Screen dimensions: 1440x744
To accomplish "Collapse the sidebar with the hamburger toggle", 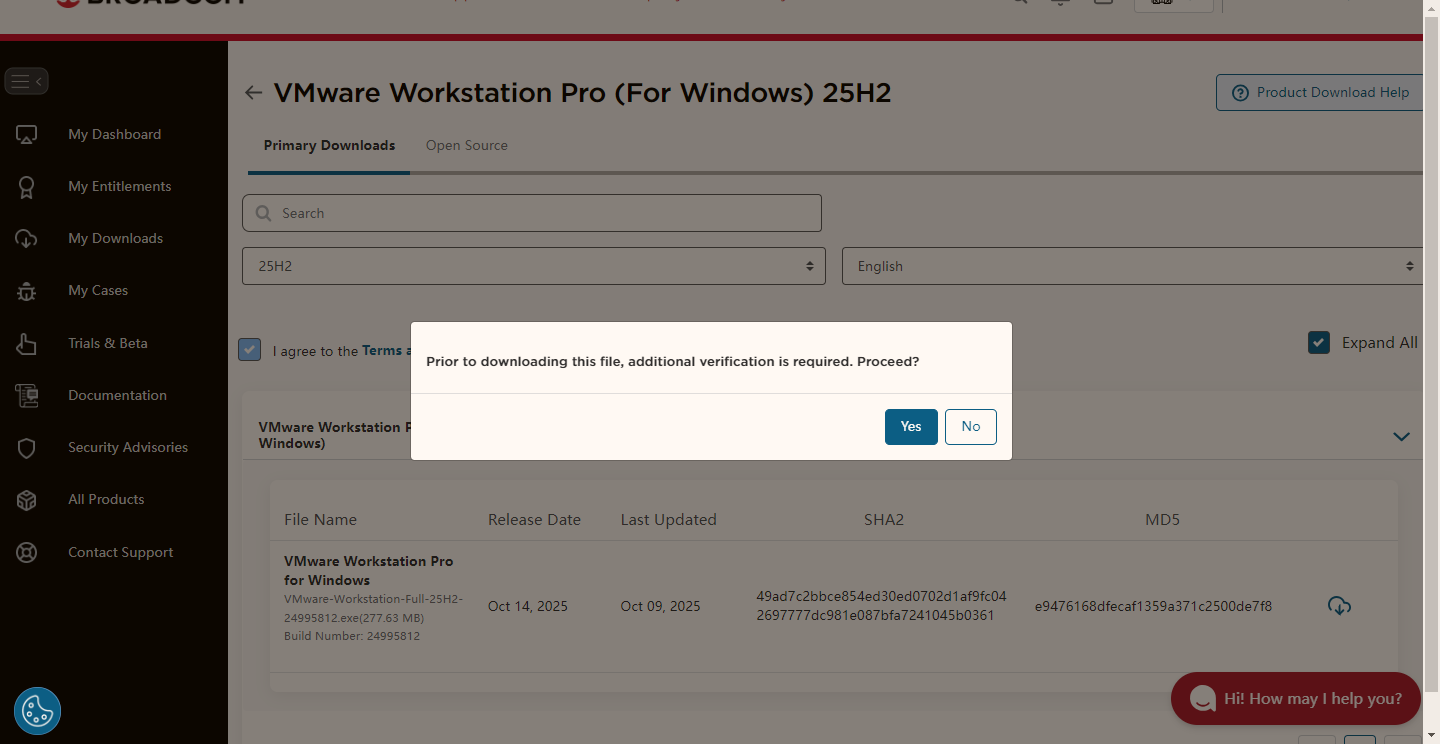I will [26, 82].
